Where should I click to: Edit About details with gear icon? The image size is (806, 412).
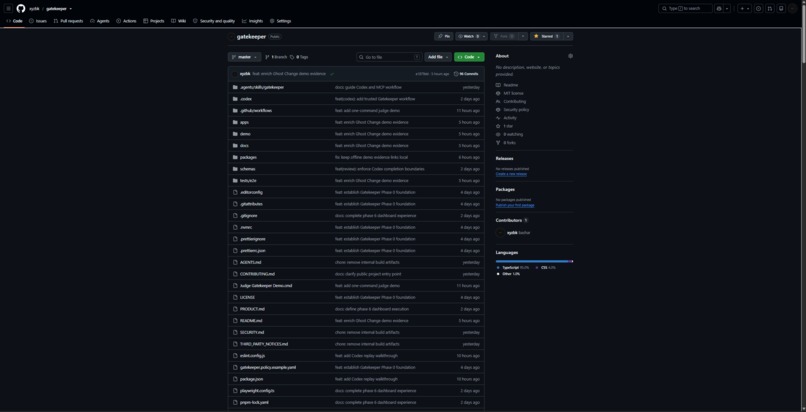point(570,56)
